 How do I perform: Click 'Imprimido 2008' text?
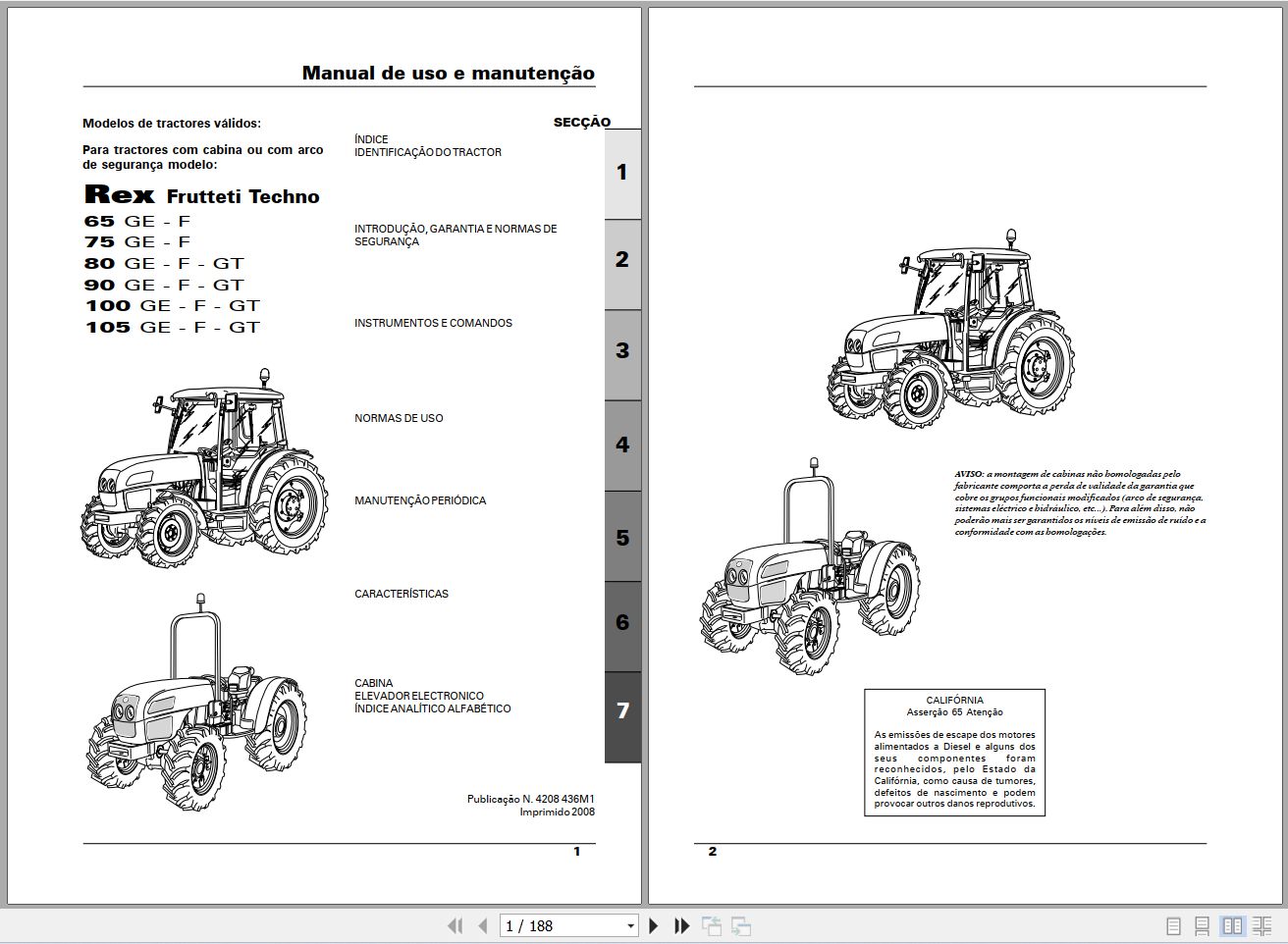point(558,813)
